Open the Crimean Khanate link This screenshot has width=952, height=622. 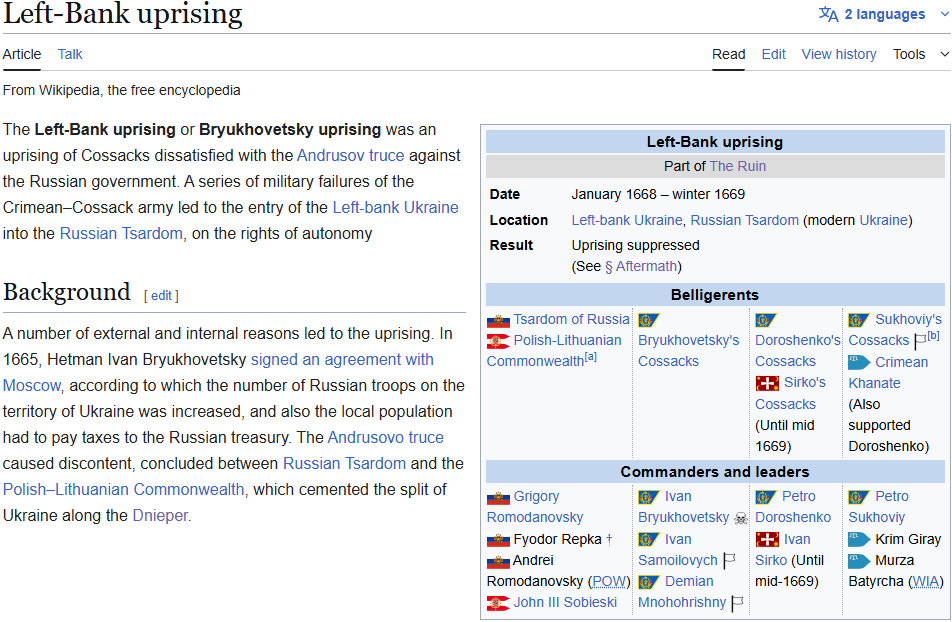[888, 373]
